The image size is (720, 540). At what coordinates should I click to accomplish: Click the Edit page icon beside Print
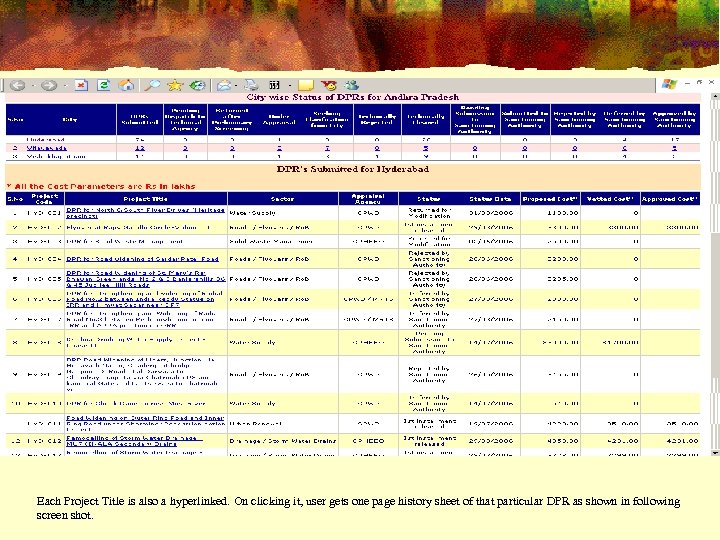pos(275,85)
